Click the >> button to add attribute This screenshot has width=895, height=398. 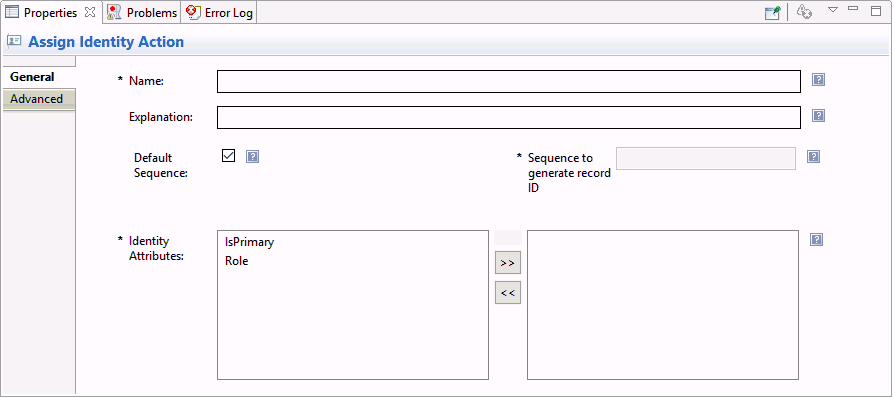coord(507,263)
